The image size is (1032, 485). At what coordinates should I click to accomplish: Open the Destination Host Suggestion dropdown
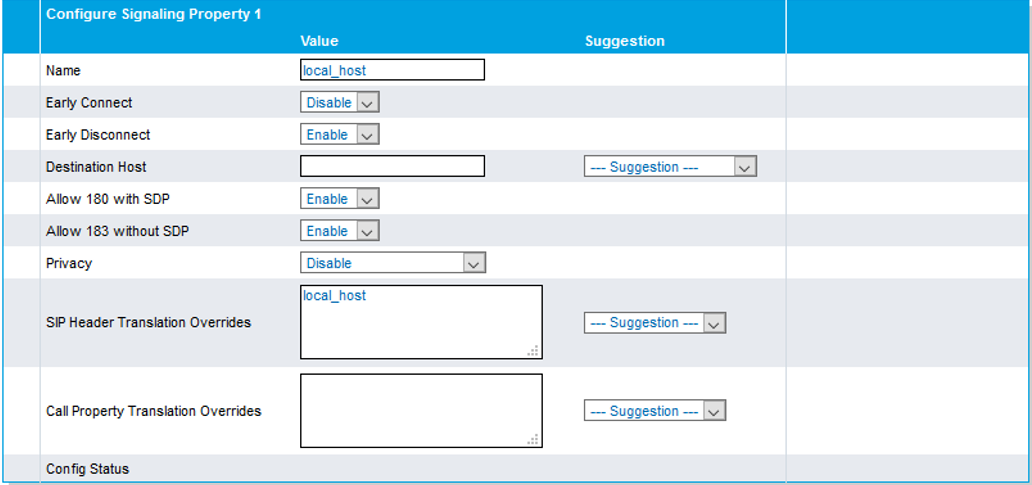tap(670, 167)
